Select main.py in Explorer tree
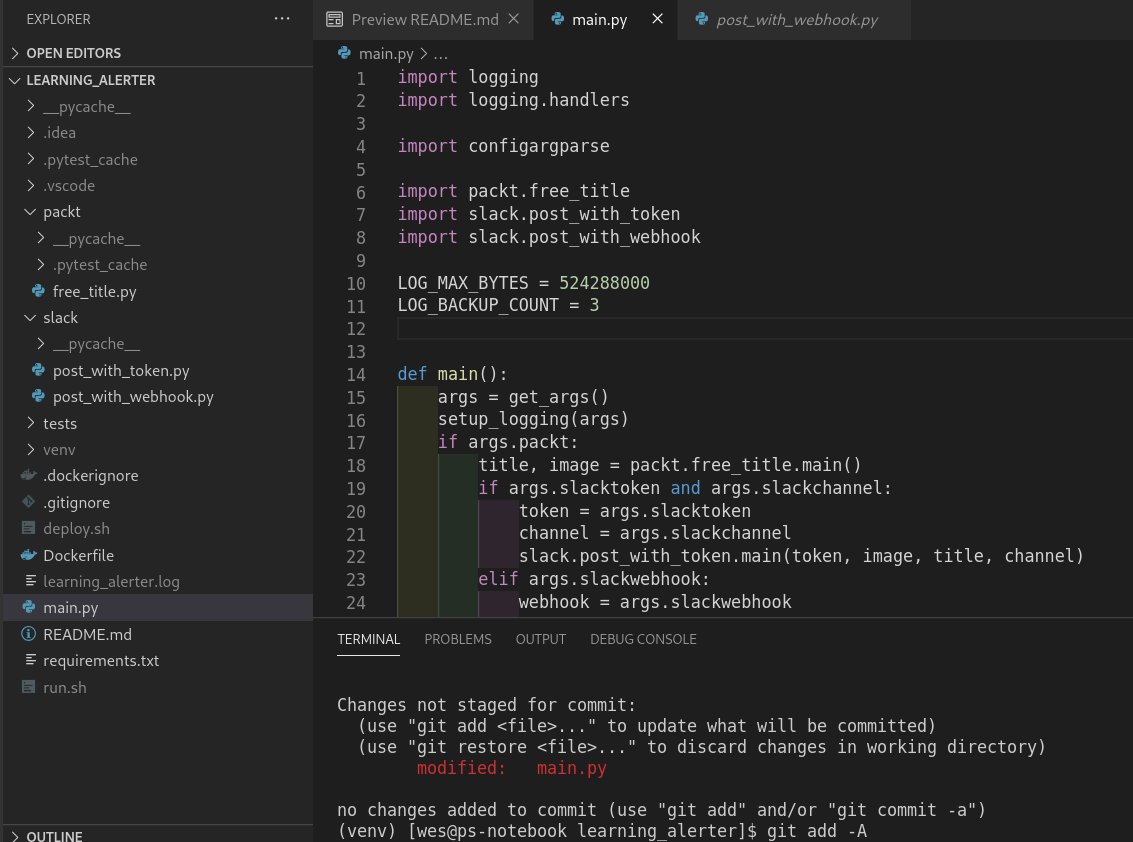The image size is (1133, 842). (70, 607)
